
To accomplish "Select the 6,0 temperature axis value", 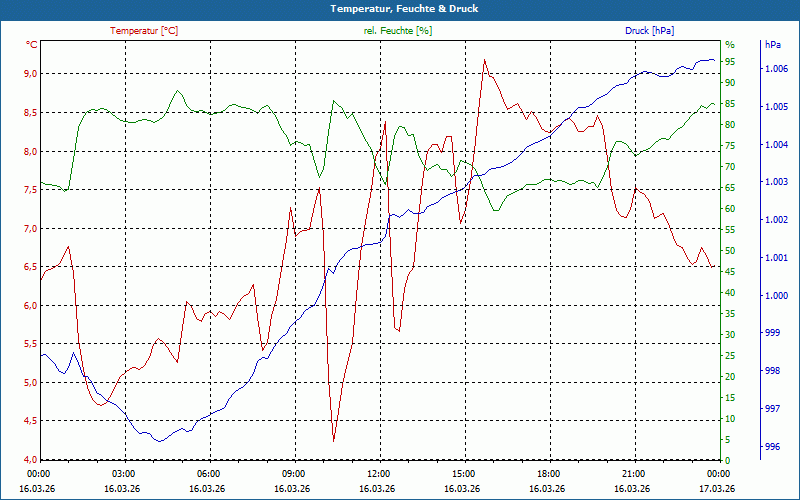I will tap(31, 305).
